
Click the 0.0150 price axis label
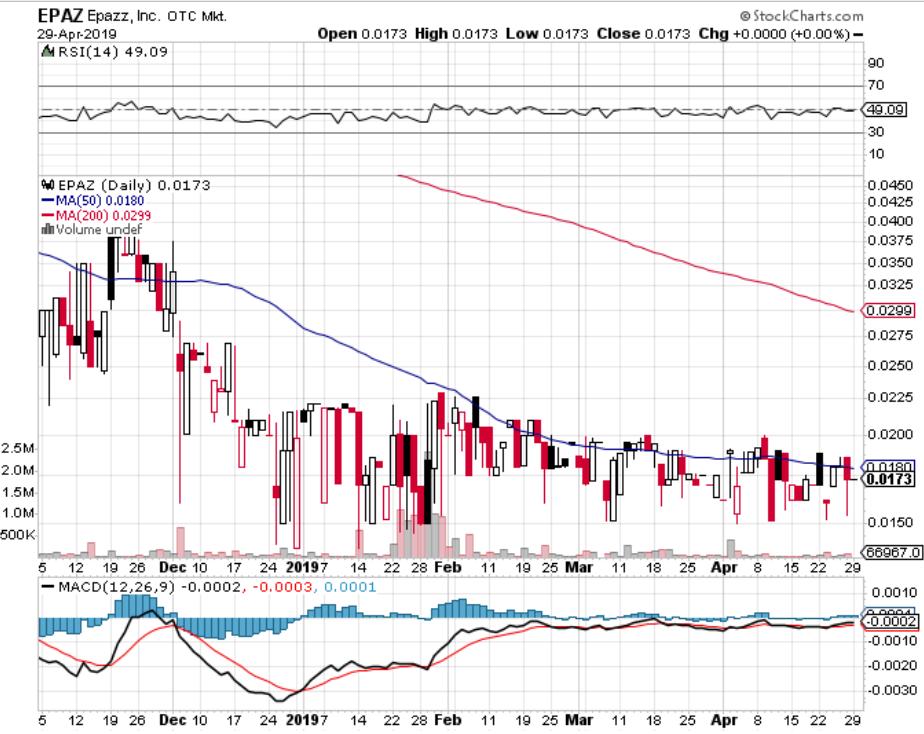[890, 523]
